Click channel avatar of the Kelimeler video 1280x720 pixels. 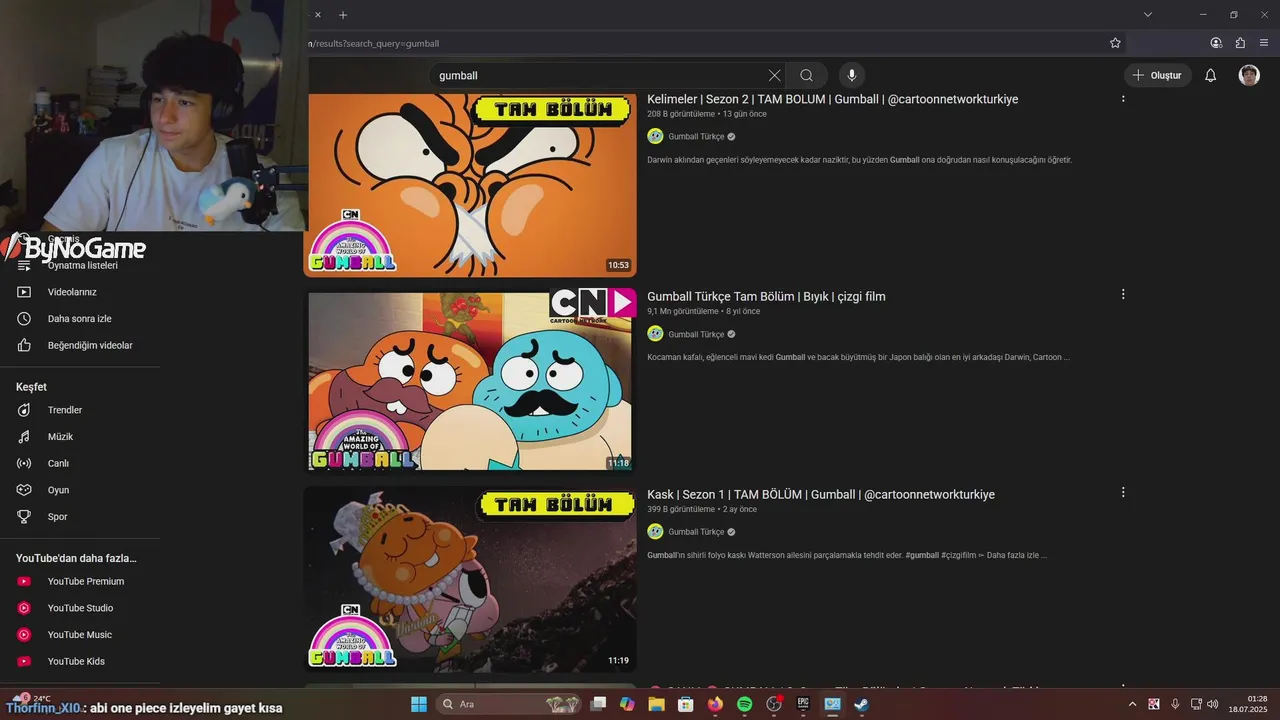click(655, 136)
